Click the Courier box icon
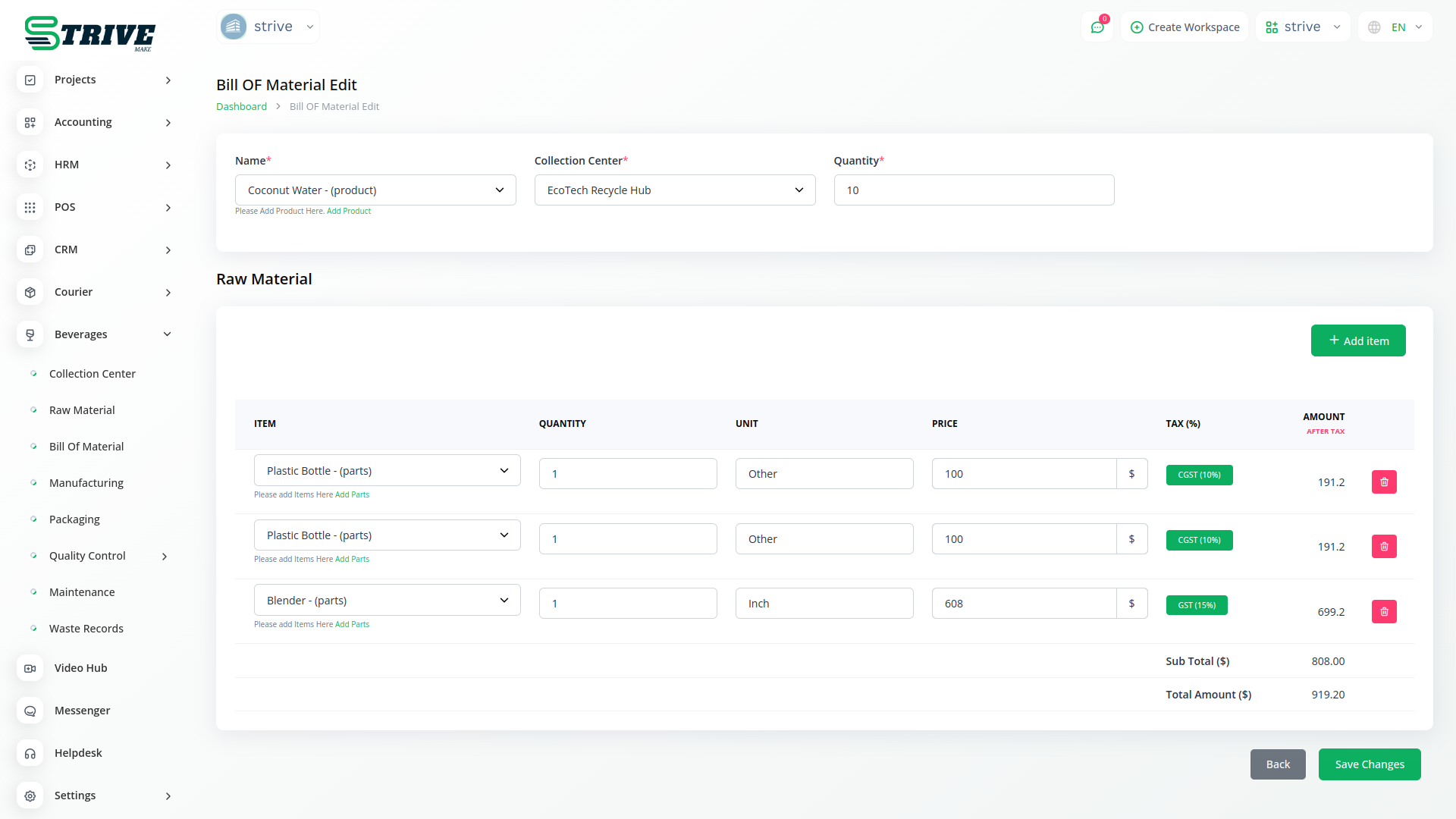 coord(30,292)
